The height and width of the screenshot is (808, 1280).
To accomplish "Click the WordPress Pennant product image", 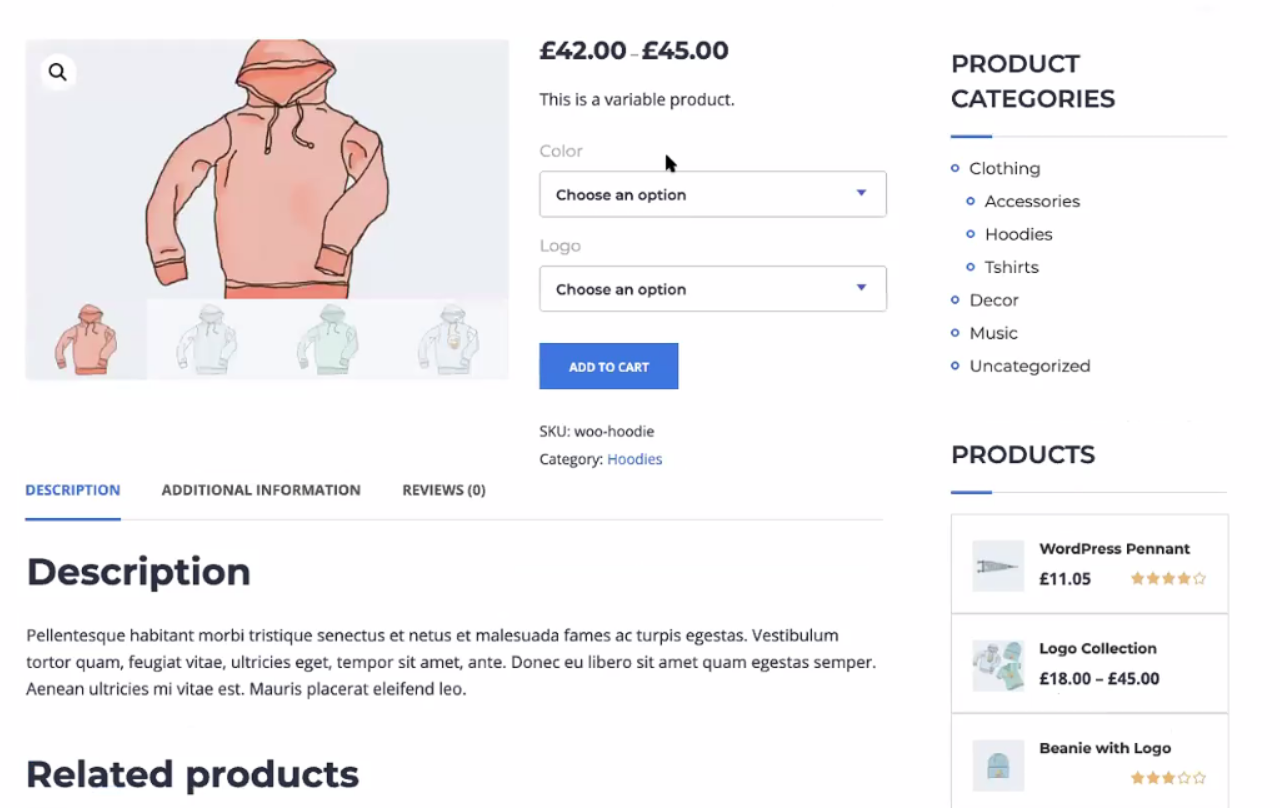I will pos(998,566).
